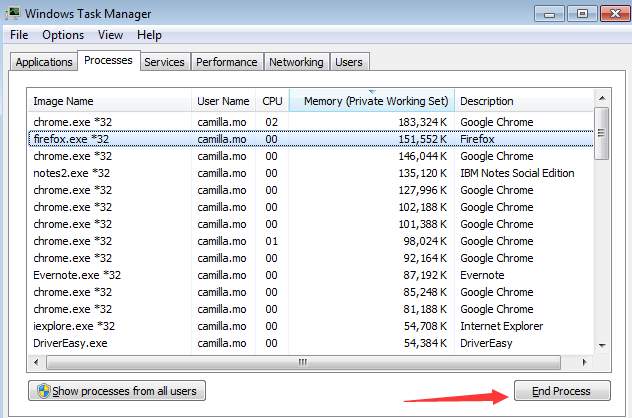
Task: Click the Firefox description cell
Action: [477, 139]
